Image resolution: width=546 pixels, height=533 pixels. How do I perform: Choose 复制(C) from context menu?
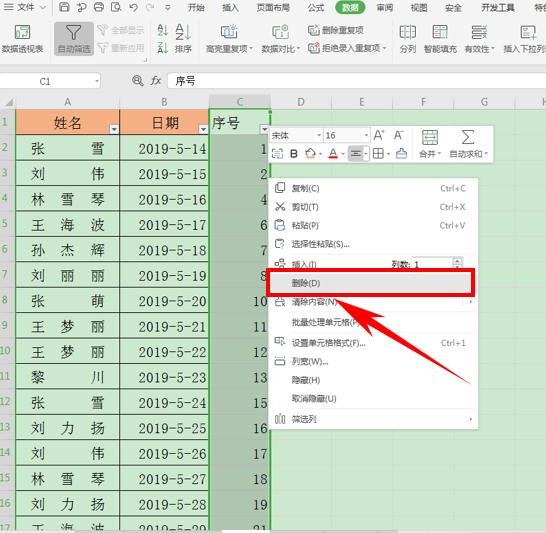[x=373, y=188]
